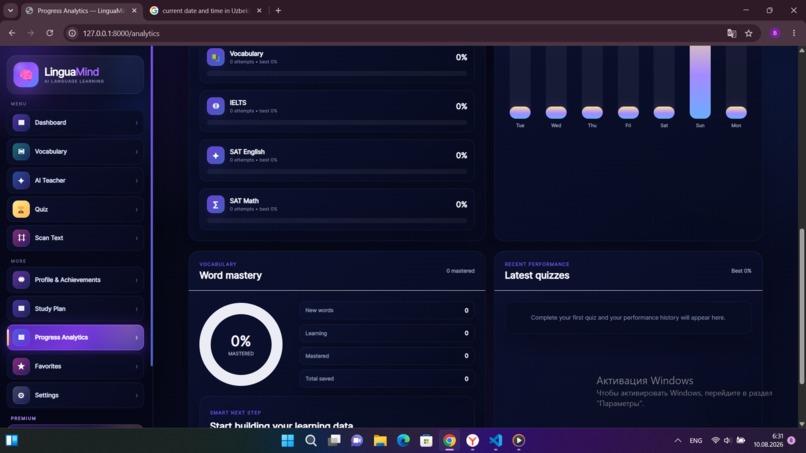Click the New words row
Screen dimensions: 806x453
coord(387,310)
